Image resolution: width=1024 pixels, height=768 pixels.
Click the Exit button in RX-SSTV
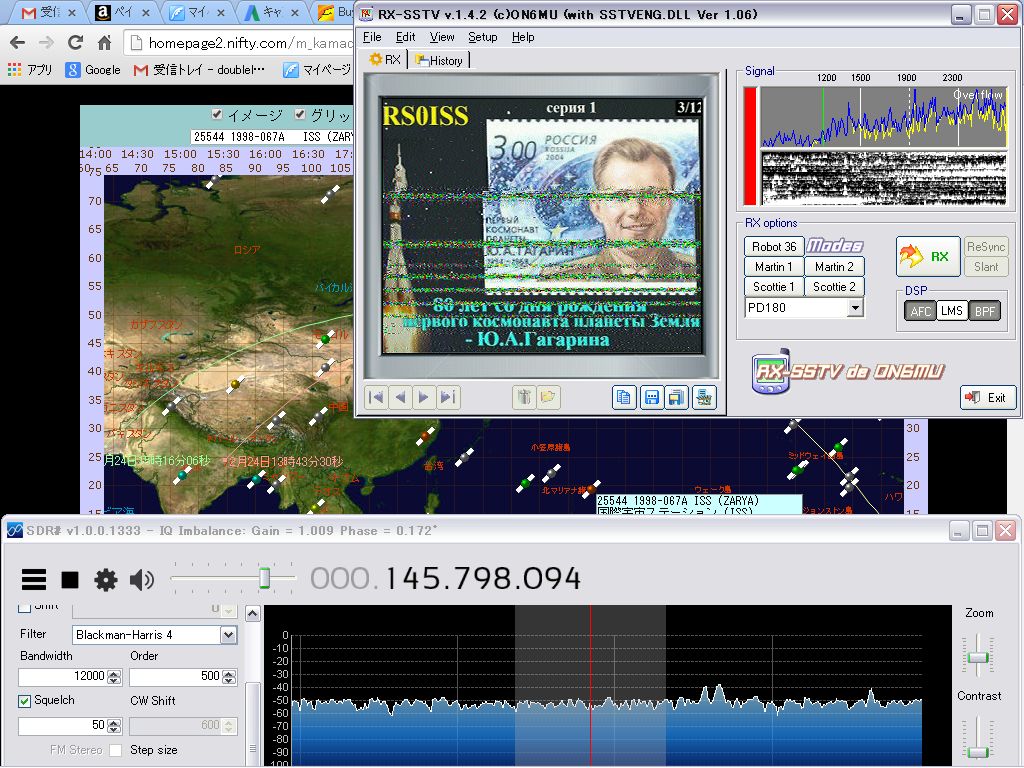click(x=988, y=397)
